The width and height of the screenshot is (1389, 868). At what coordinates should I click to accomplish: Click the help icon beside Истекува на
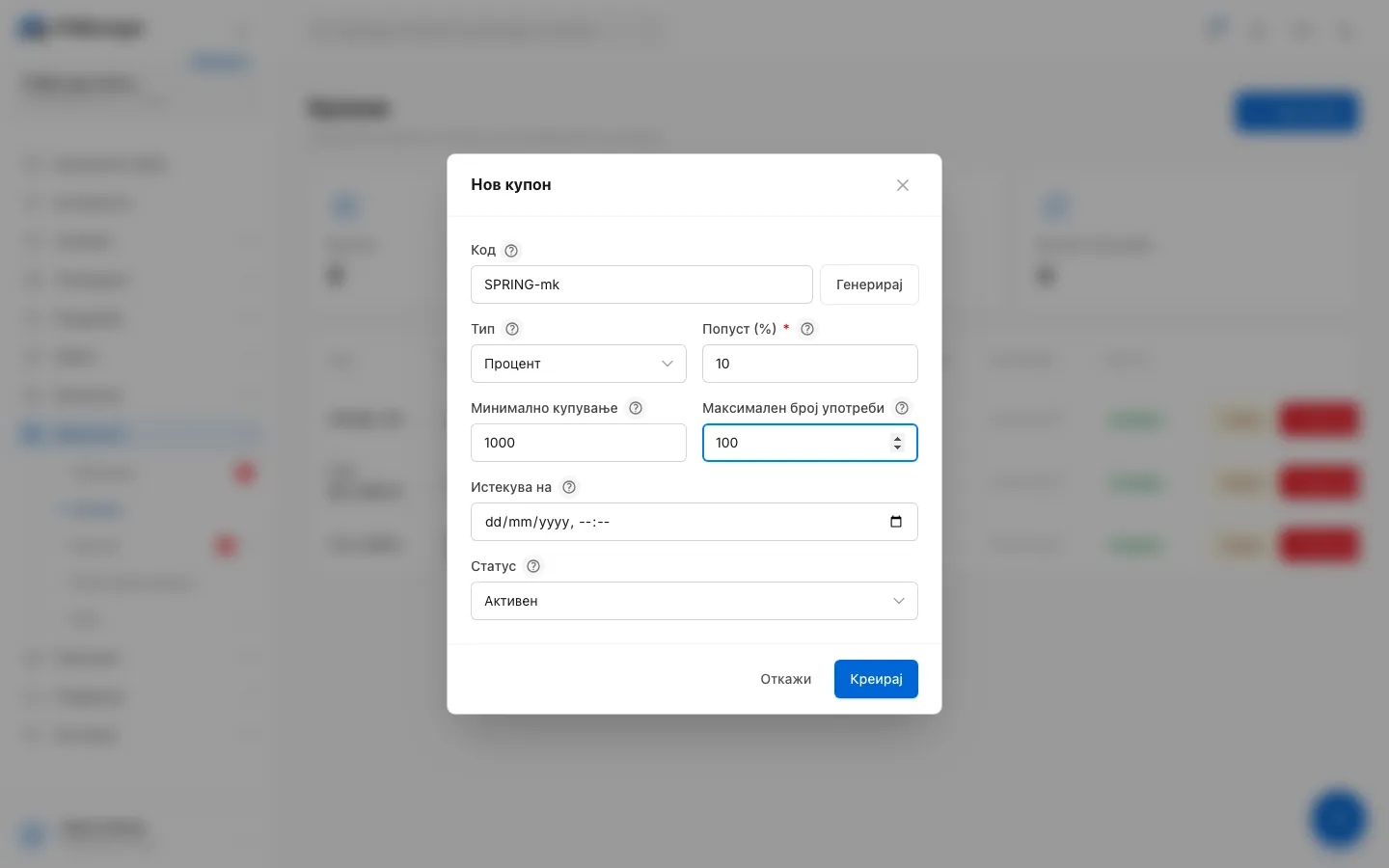tap(569, 487)
